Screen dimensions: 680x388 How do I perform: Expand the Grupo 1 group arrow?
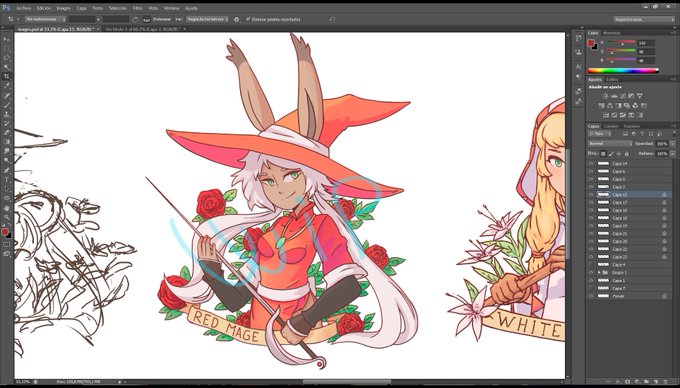point(599,272)
